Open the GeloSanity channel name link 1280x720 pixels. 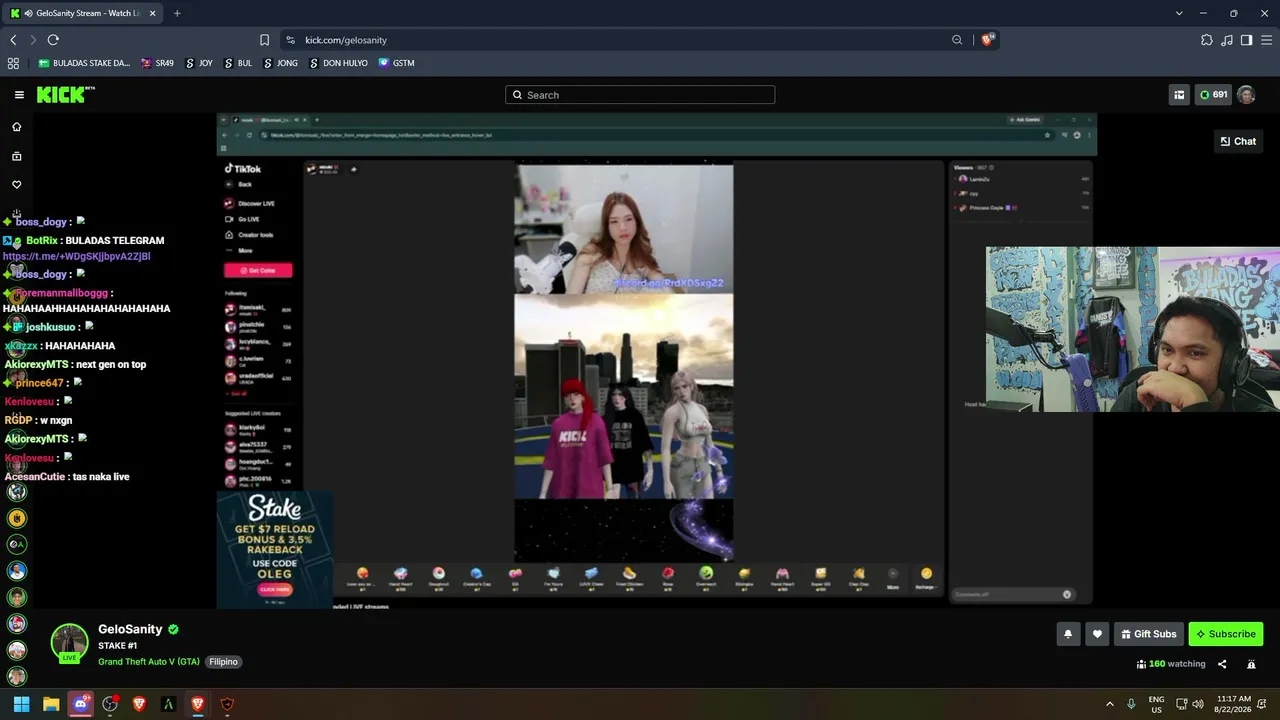pyautogui.click(x=130, y=629)
